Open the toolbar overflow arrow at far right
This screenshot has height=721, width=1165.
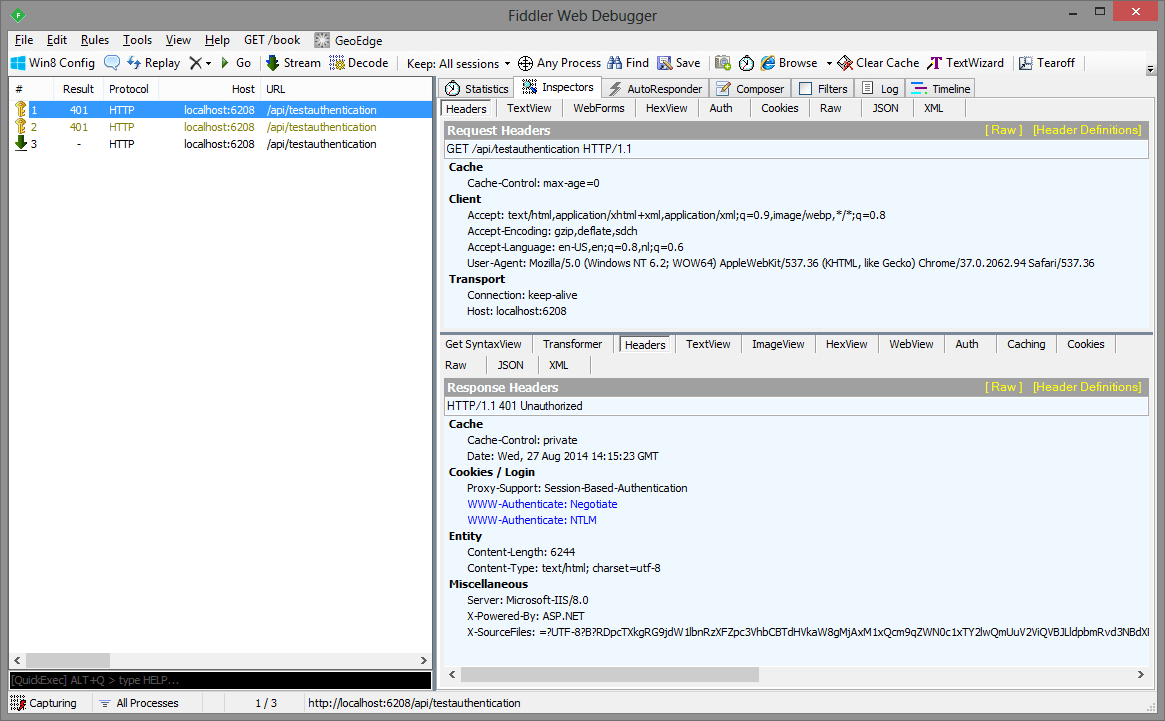[x=1150, y=69]
